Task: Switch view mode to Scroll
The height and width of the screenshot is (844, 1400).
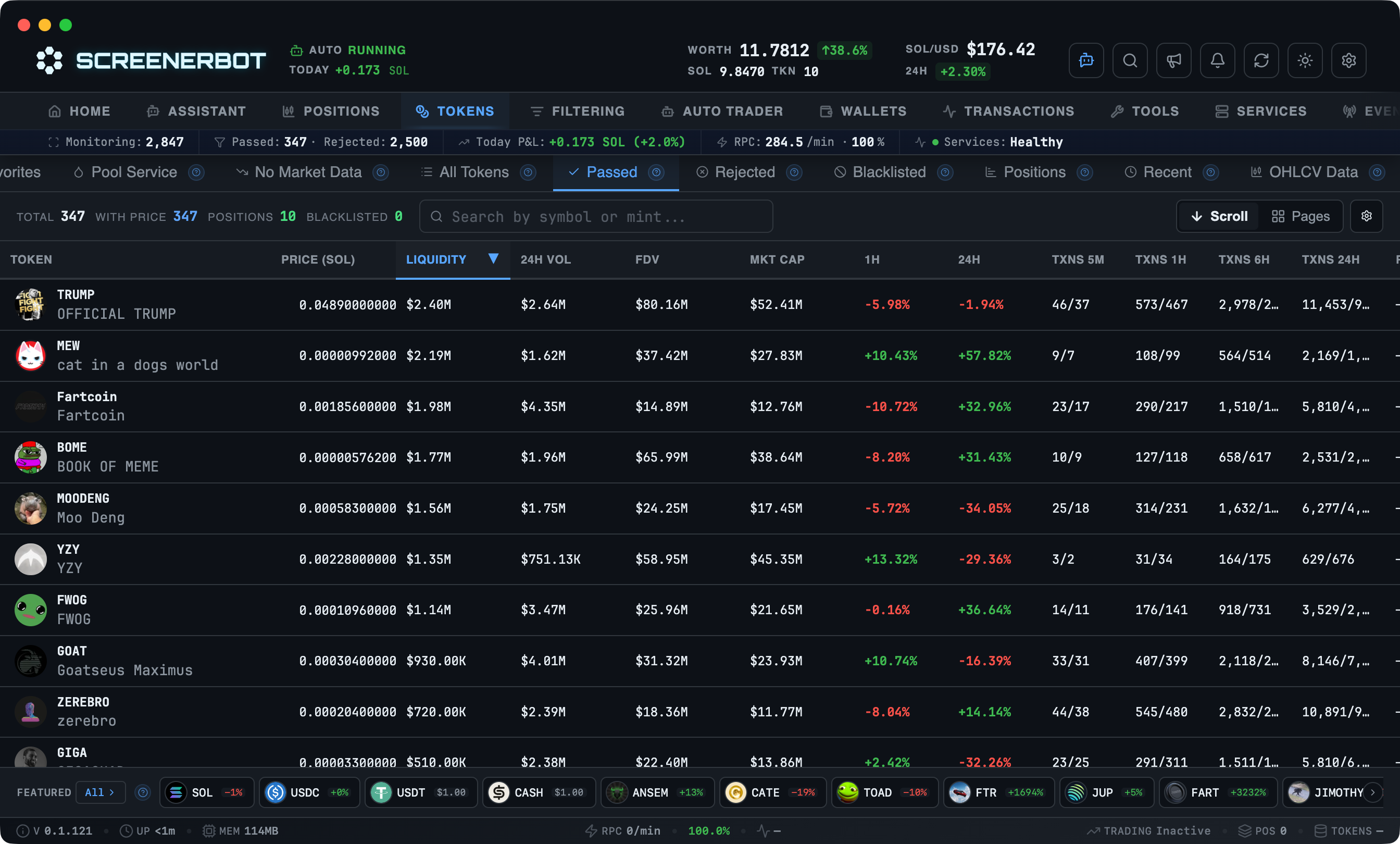Action: (x=1219, y=216)
